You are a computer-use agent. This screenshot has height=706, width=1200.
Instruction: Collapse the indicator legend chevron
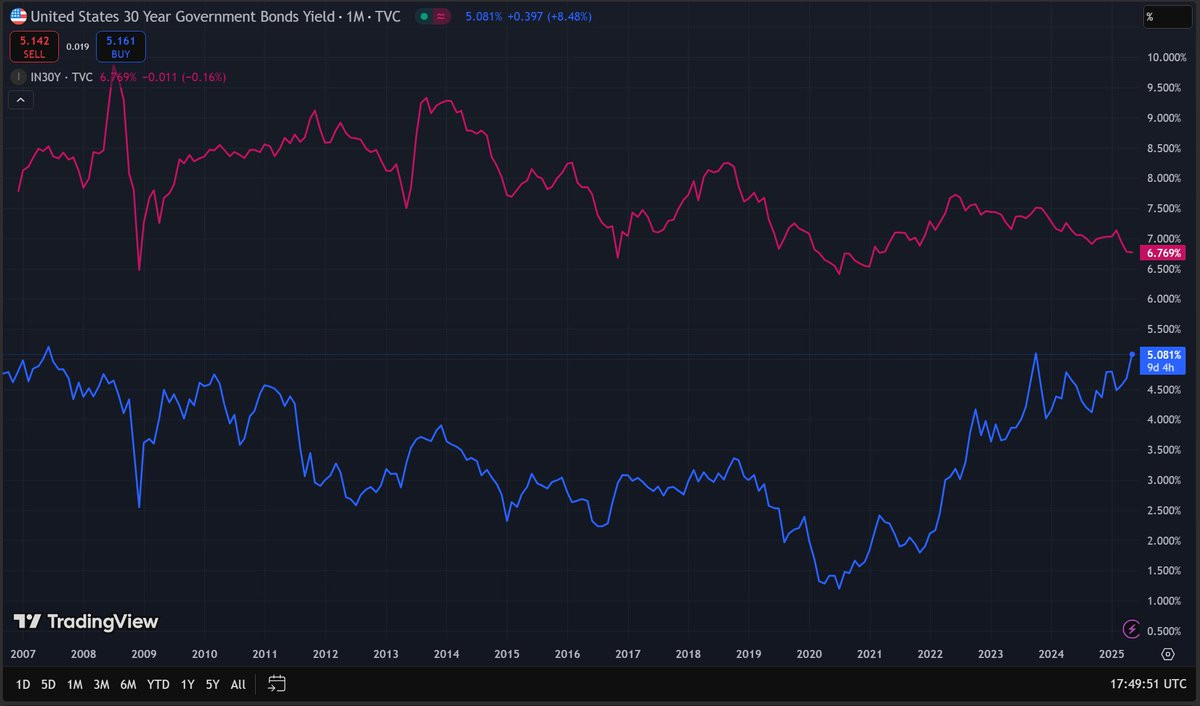tap(20, 100)
